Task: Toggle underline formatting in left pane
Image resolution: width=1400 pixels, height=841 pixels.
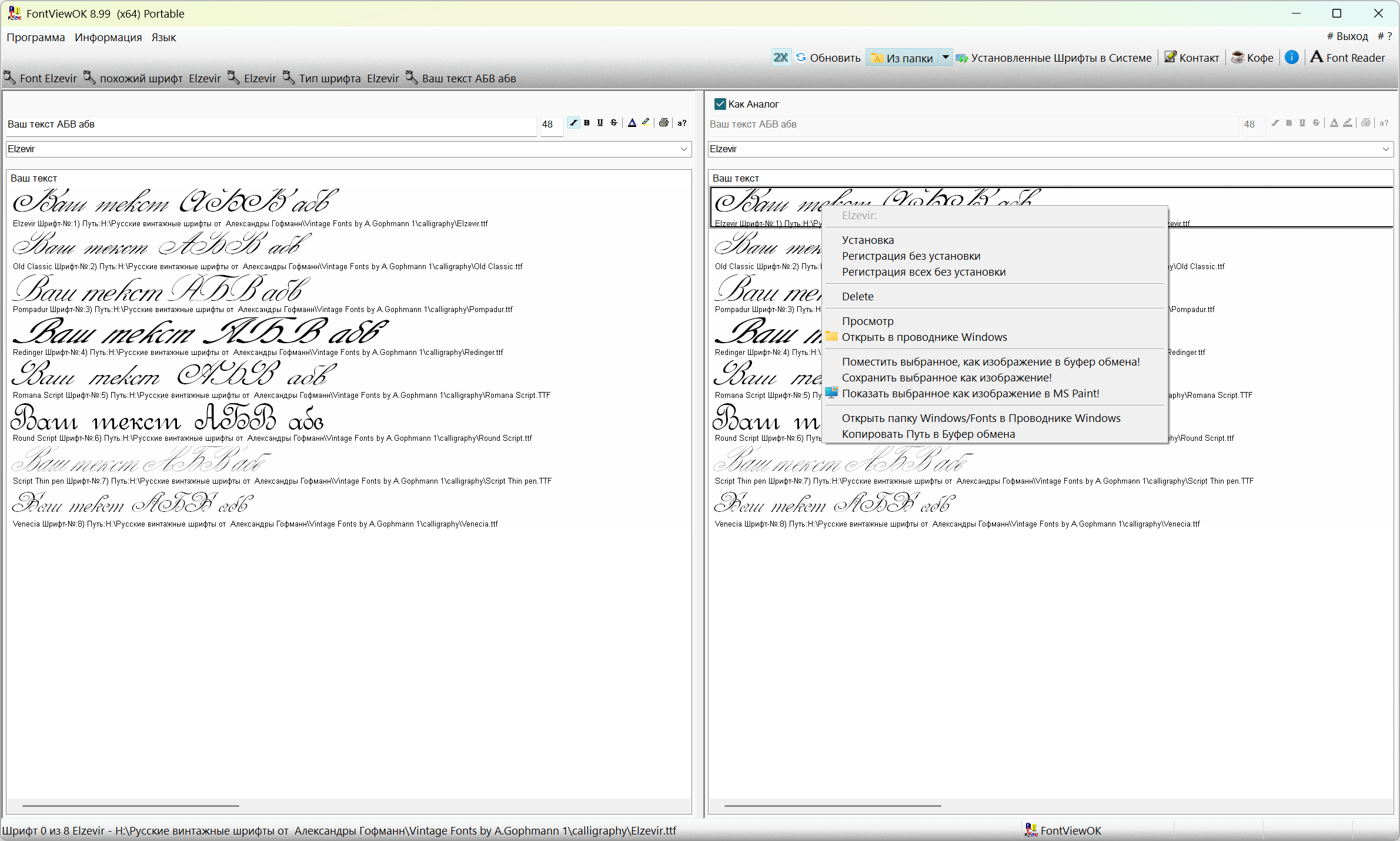Action: point(600,123)
